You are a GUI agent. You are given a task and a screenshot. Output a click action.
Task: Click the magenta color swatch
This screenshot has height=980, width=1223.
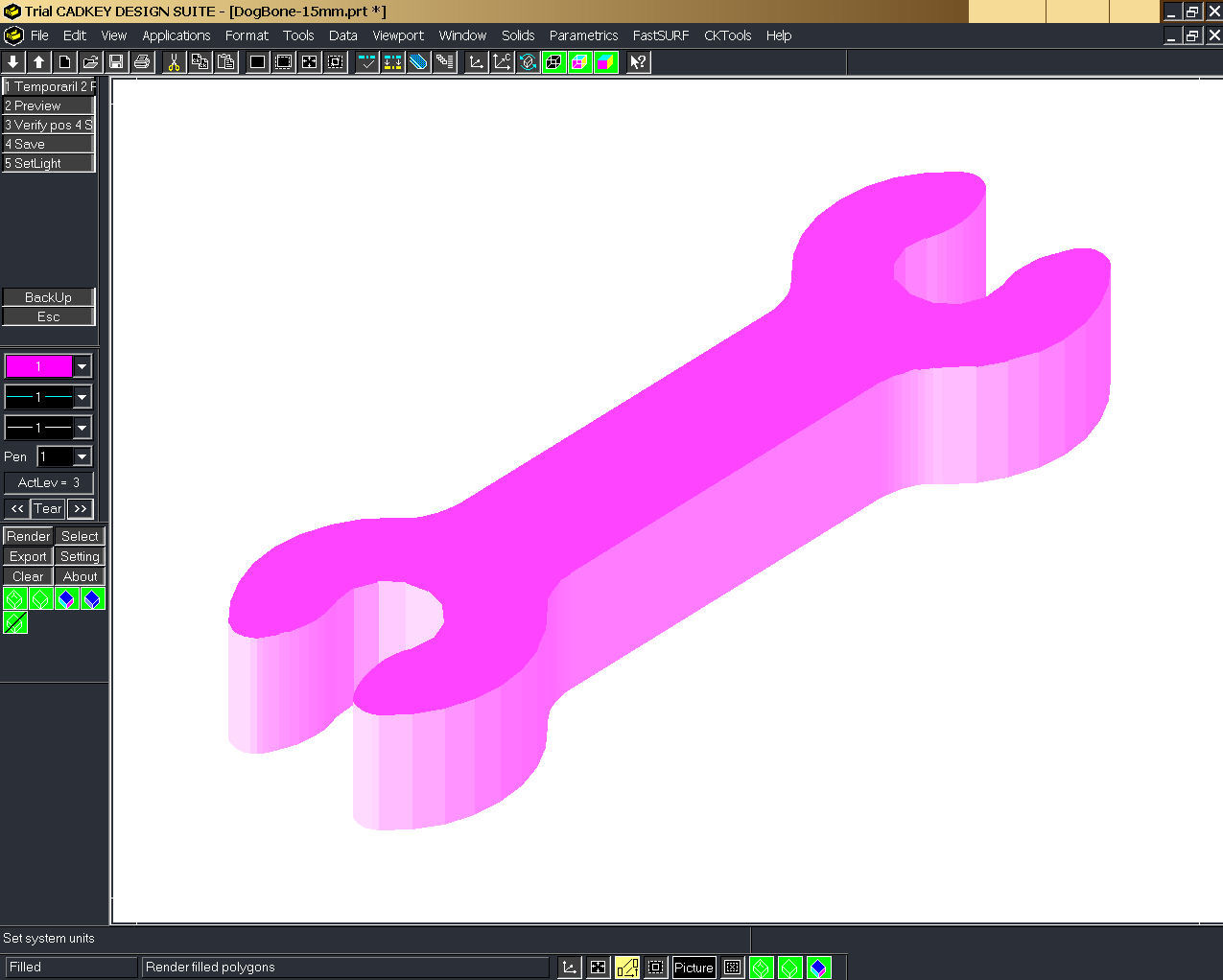click(38, 366)
